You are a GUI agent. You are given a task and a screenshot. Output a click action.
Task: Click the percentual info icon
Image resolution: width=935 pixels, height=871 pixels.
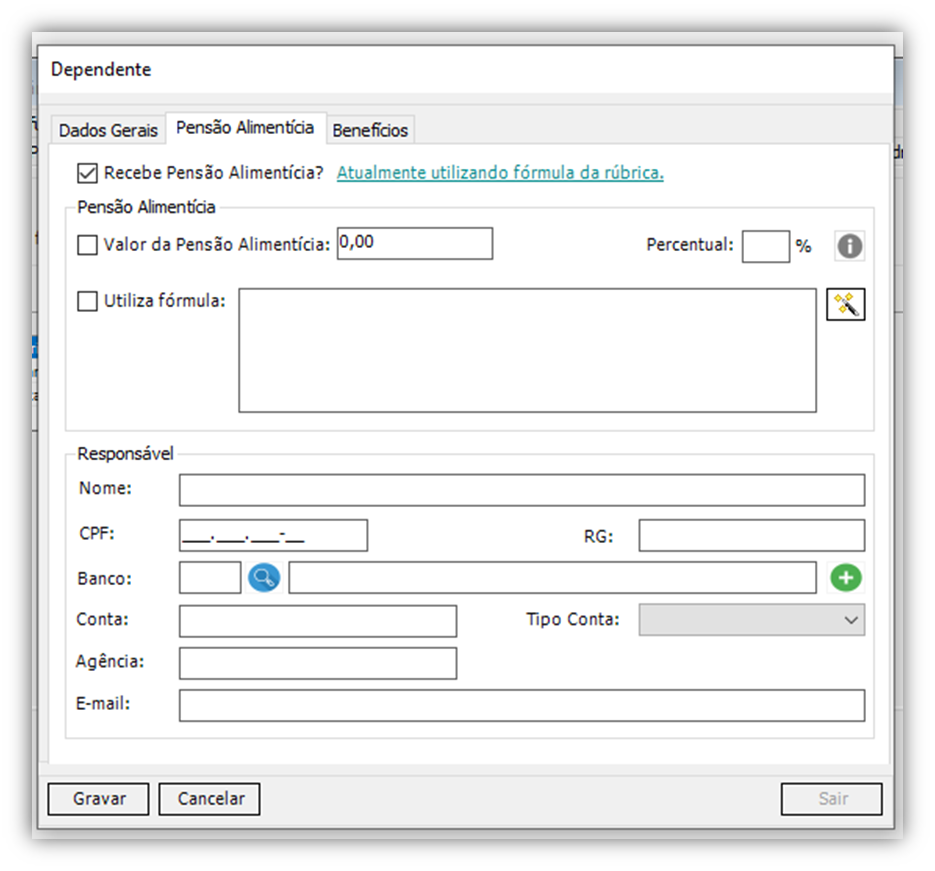click(850, 246)
